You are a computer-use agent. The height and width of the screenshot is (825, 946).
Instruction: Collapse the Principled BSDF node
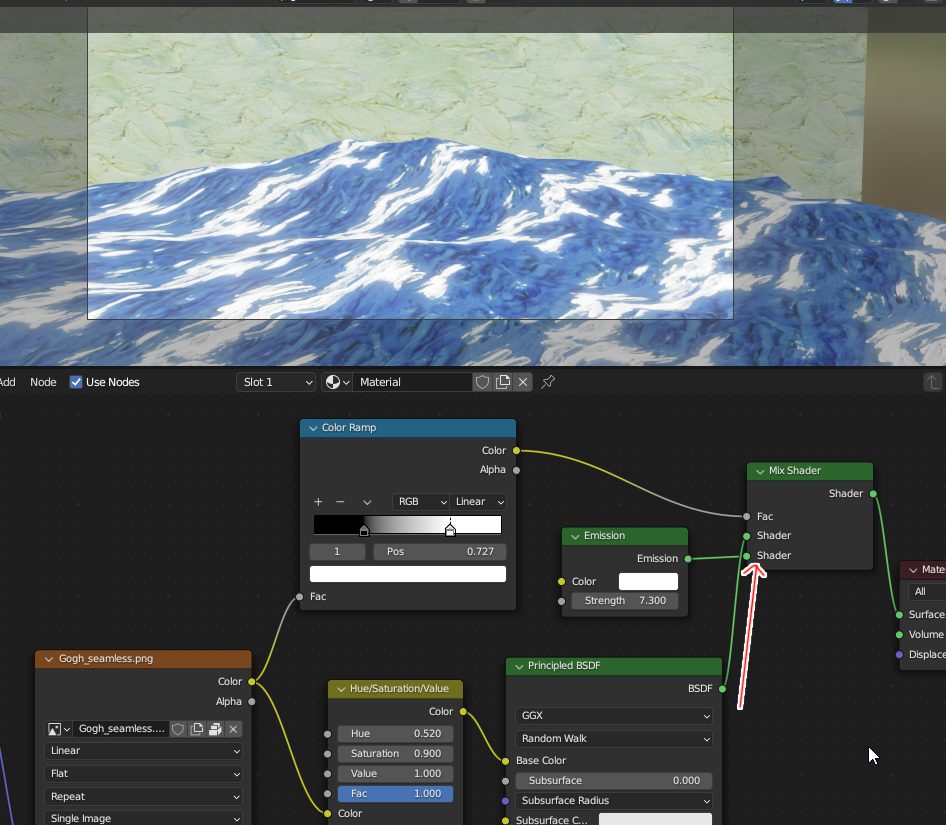pos(517,666)
